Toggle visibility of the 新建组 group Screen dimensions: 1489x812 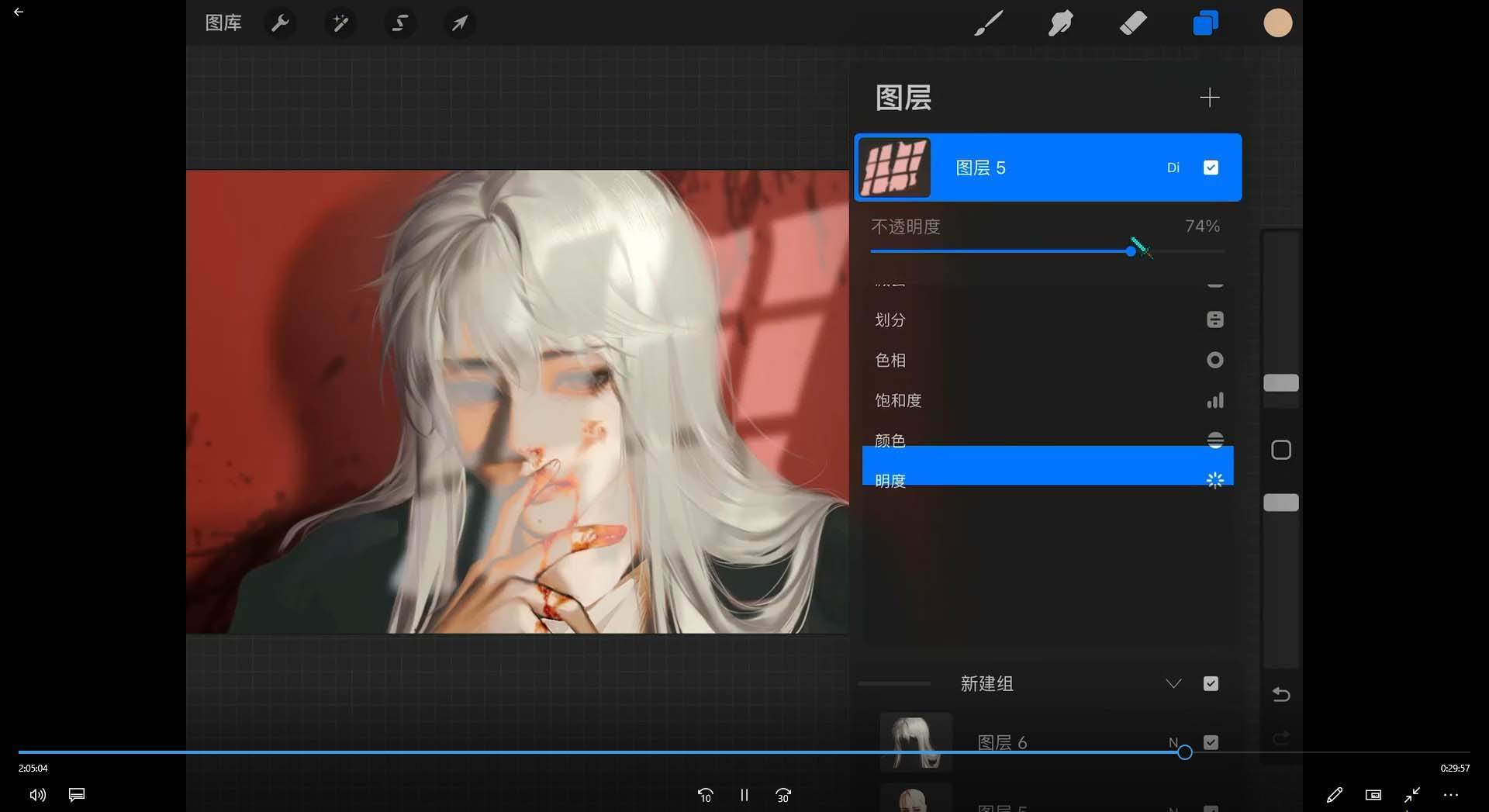point(1211,683)
